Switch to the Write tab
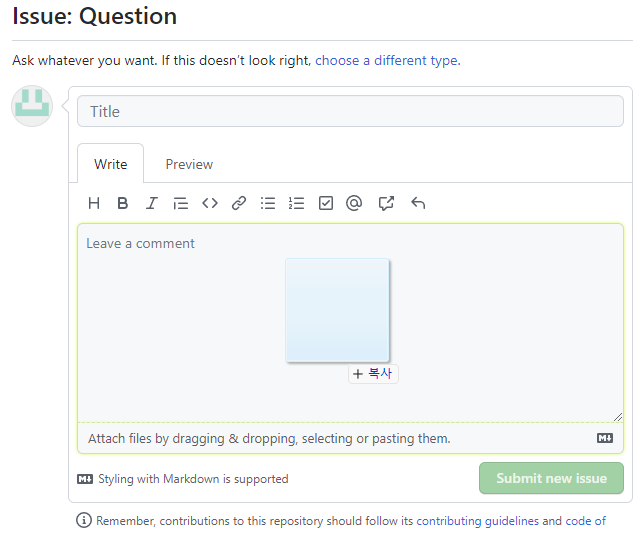The height and width of the screenshot is (534, 636). (110, 164)
